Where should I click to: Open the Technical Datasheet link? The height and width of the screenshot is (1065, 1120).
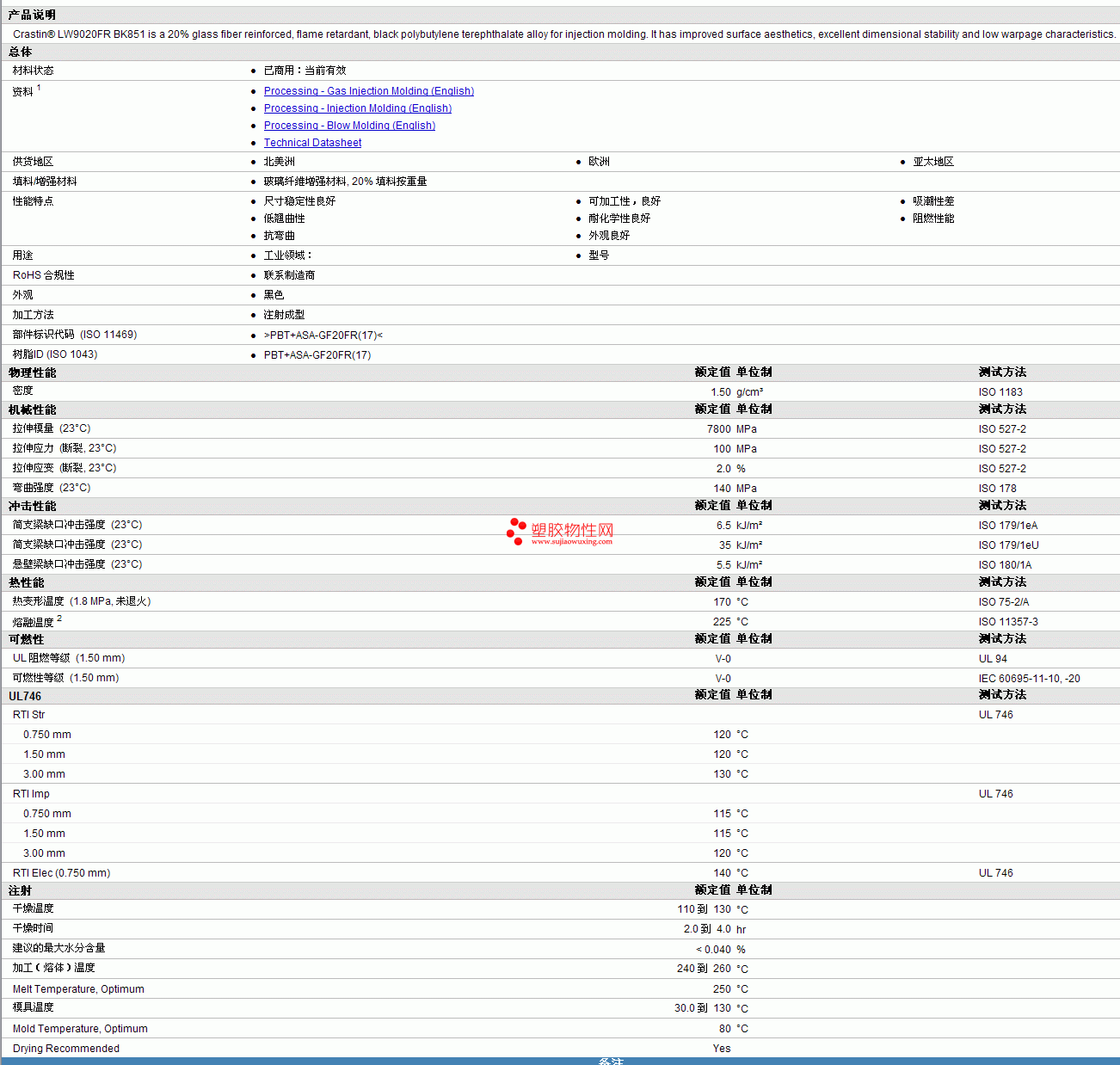coord(312,143)
